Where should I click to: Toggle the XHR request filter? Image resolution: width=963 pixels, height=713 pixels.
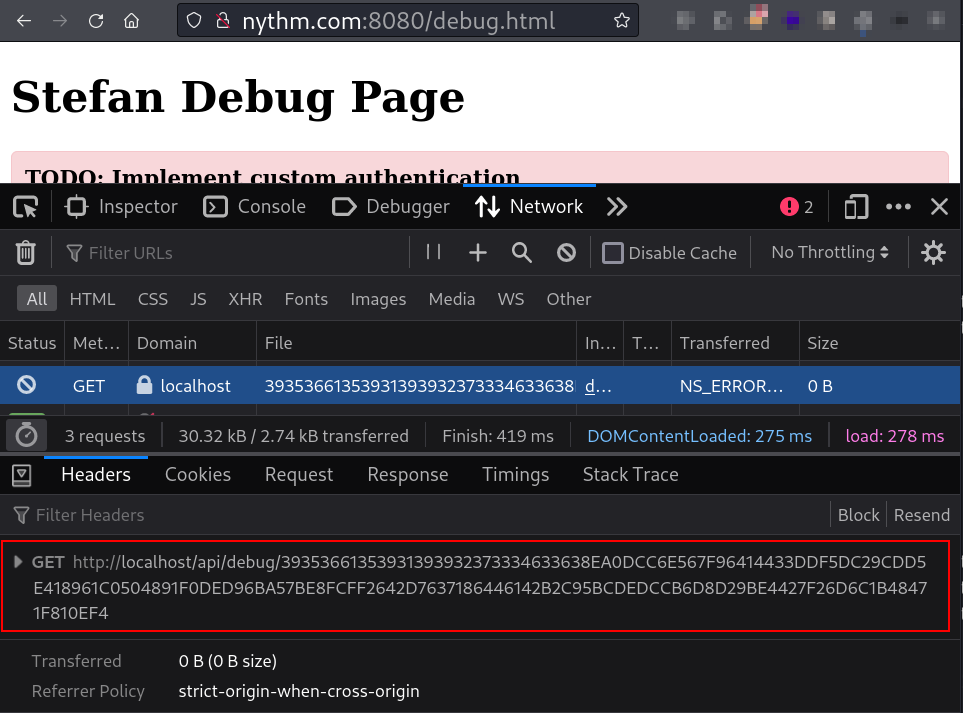click(245, 299)
